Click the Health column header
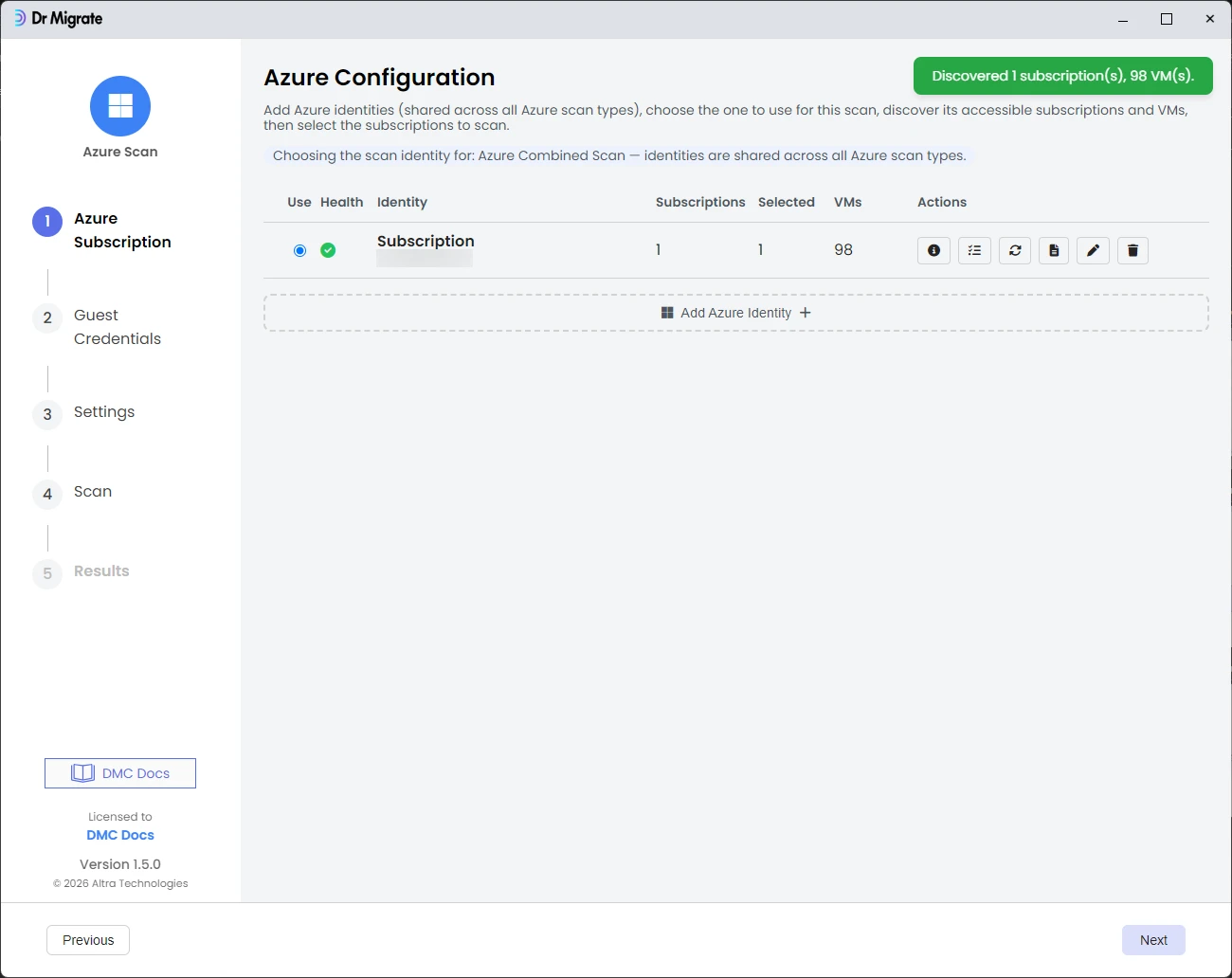This screenshot has height=978, width=1232. coord(342,202)
